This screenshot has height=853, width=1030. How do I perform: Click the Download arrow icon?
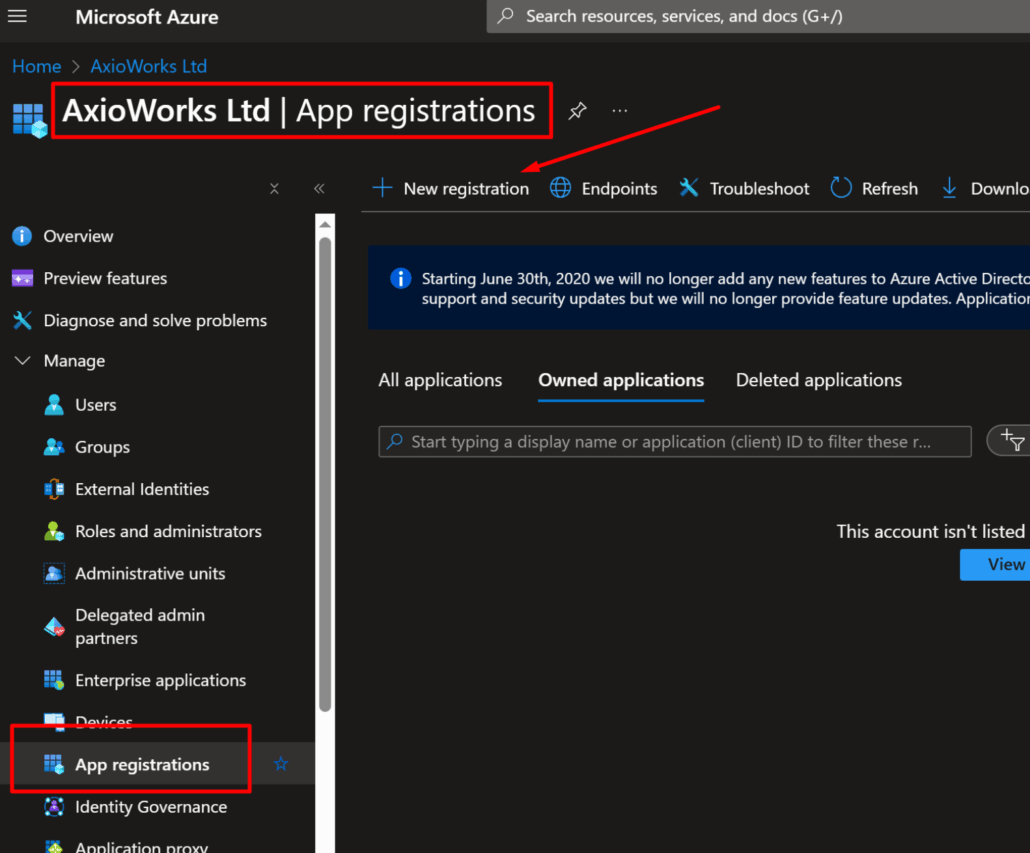click(x=949, y=188)
